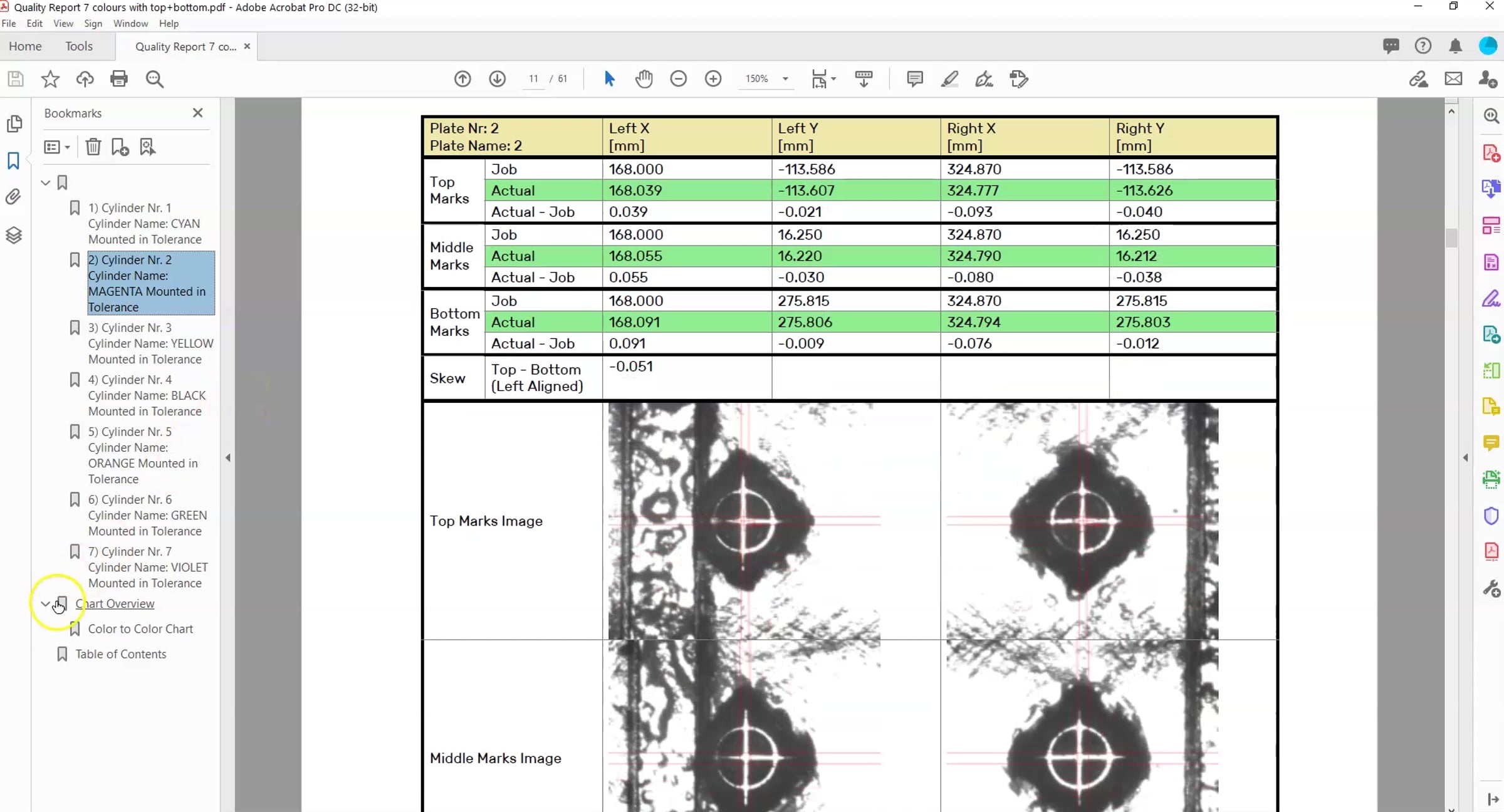Open the account profile avatar
This screenshot has width=1504, height=812.
click(x=1488, y=46)
